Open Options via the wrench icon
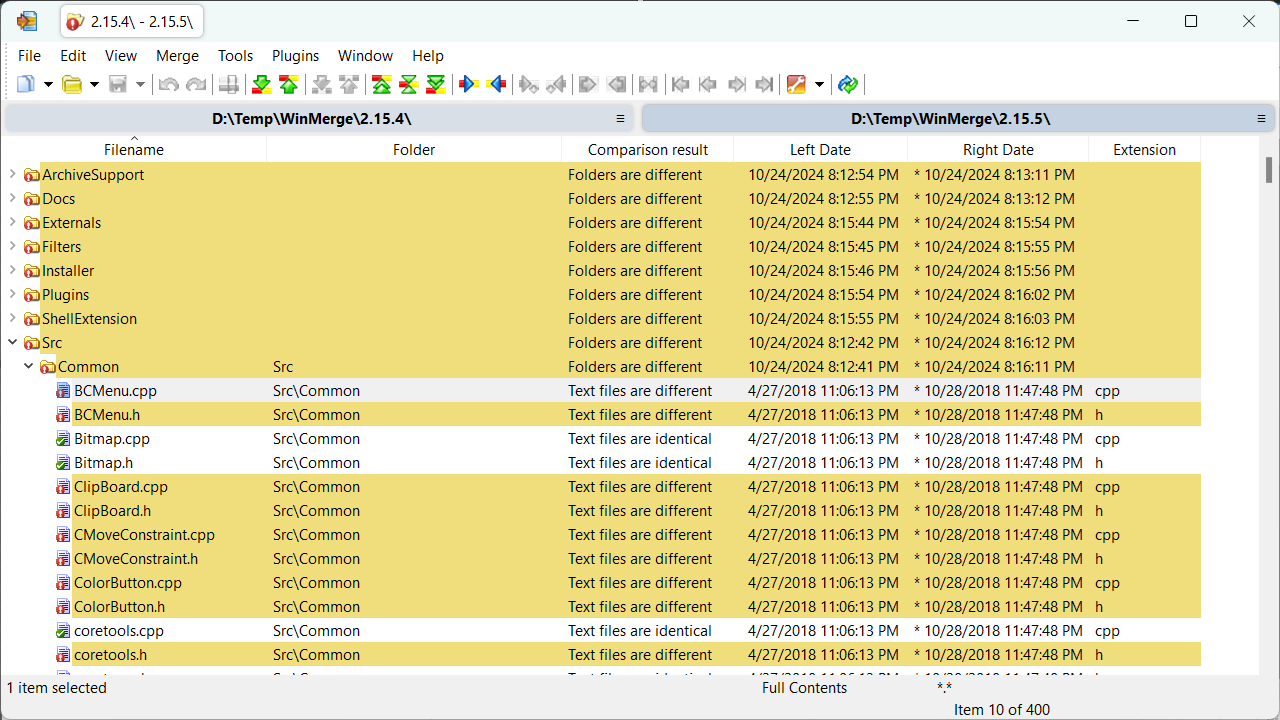Image resolution: width=1280 pixels, height=720 pixels. pos(794,84)
